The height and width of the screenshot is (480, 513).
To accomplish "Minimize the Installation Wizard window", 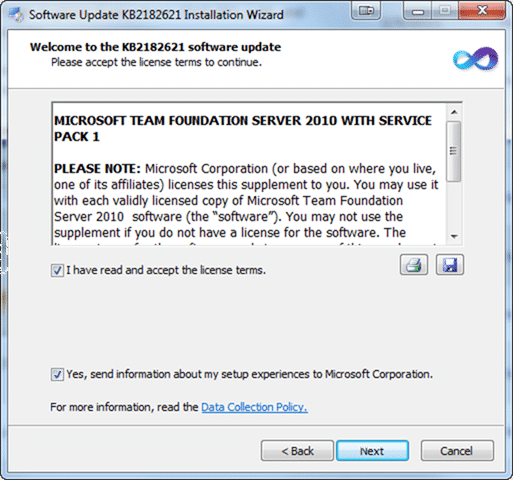I will pyautogui.click(x=417, y=11).
